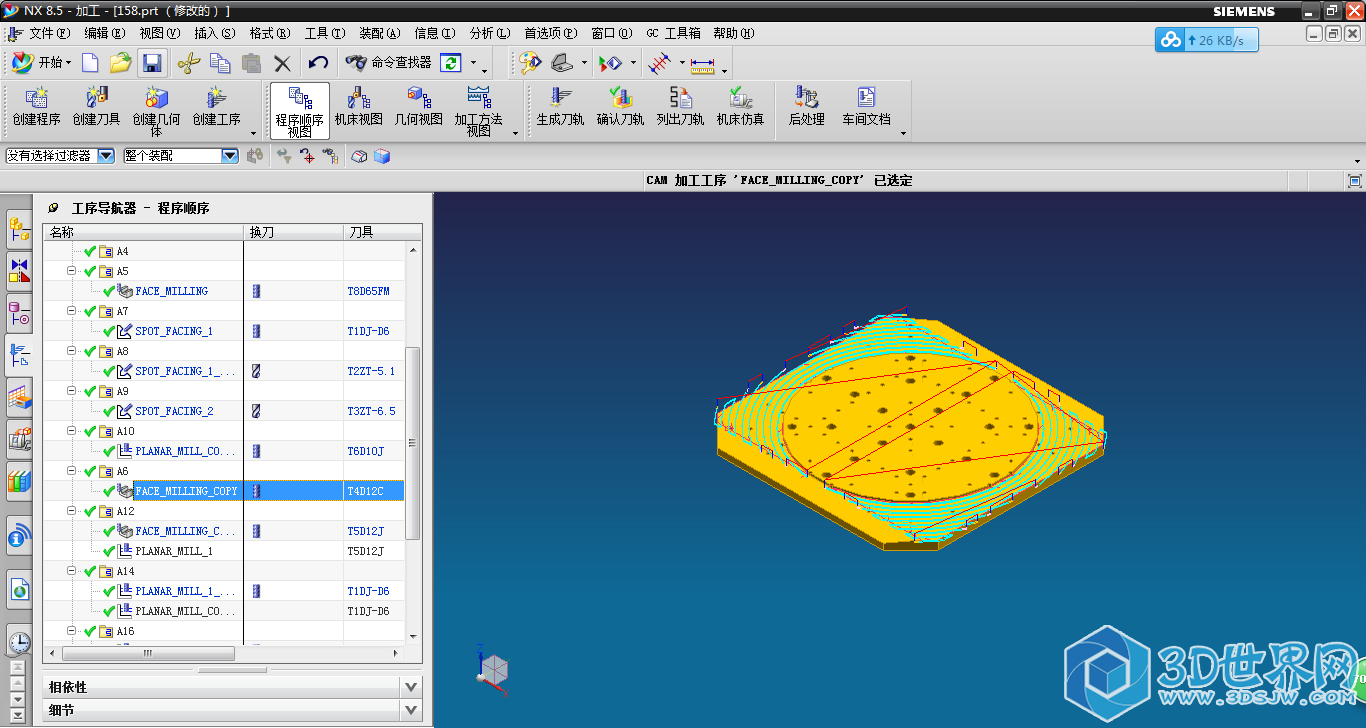
Task: Open the History clock sidebar tab
Action: (x=19, y=642)
